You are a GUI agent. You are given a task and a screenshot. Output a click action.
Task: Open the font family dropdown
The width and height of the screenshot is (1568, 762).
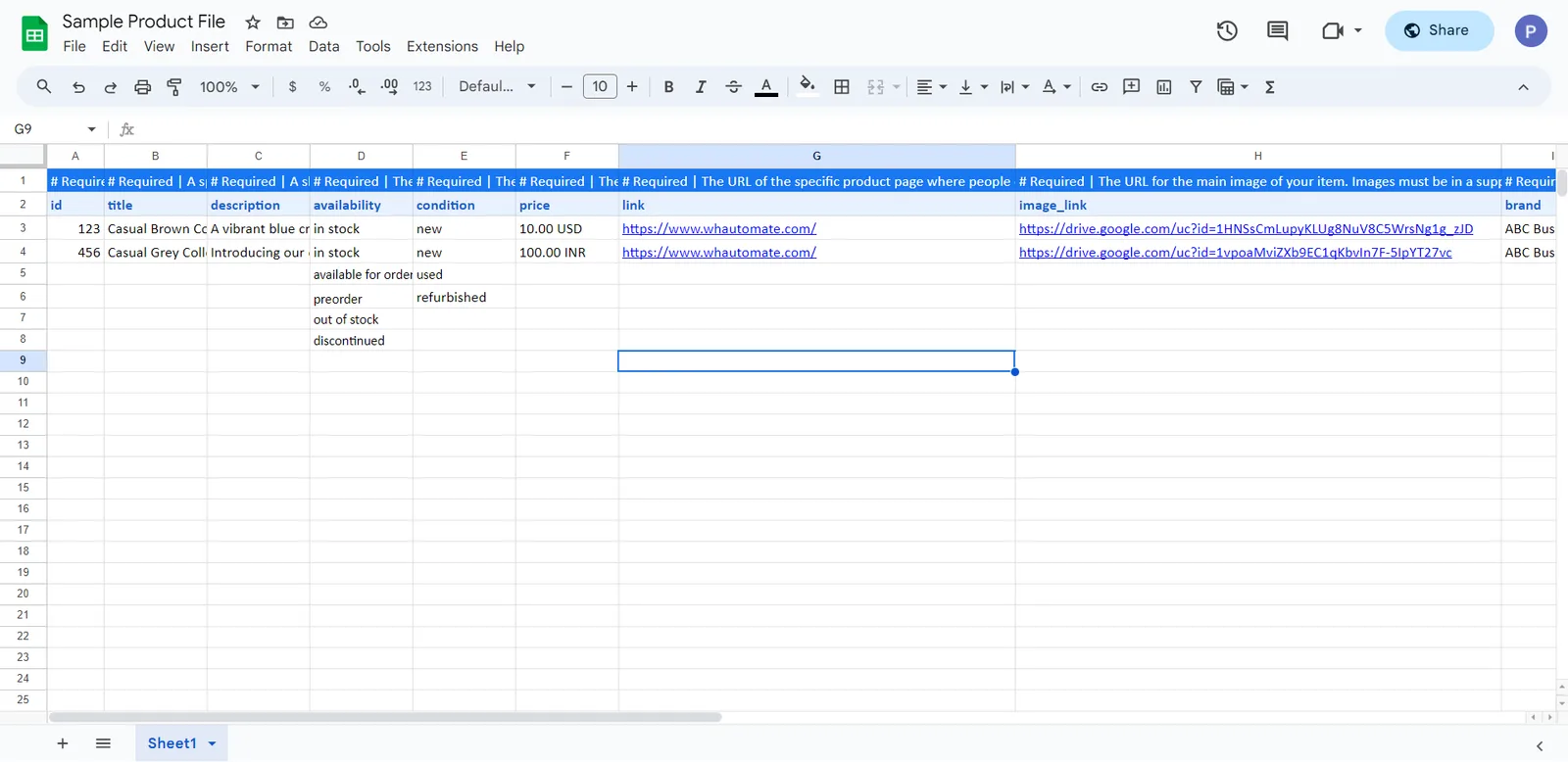point(497,86)
